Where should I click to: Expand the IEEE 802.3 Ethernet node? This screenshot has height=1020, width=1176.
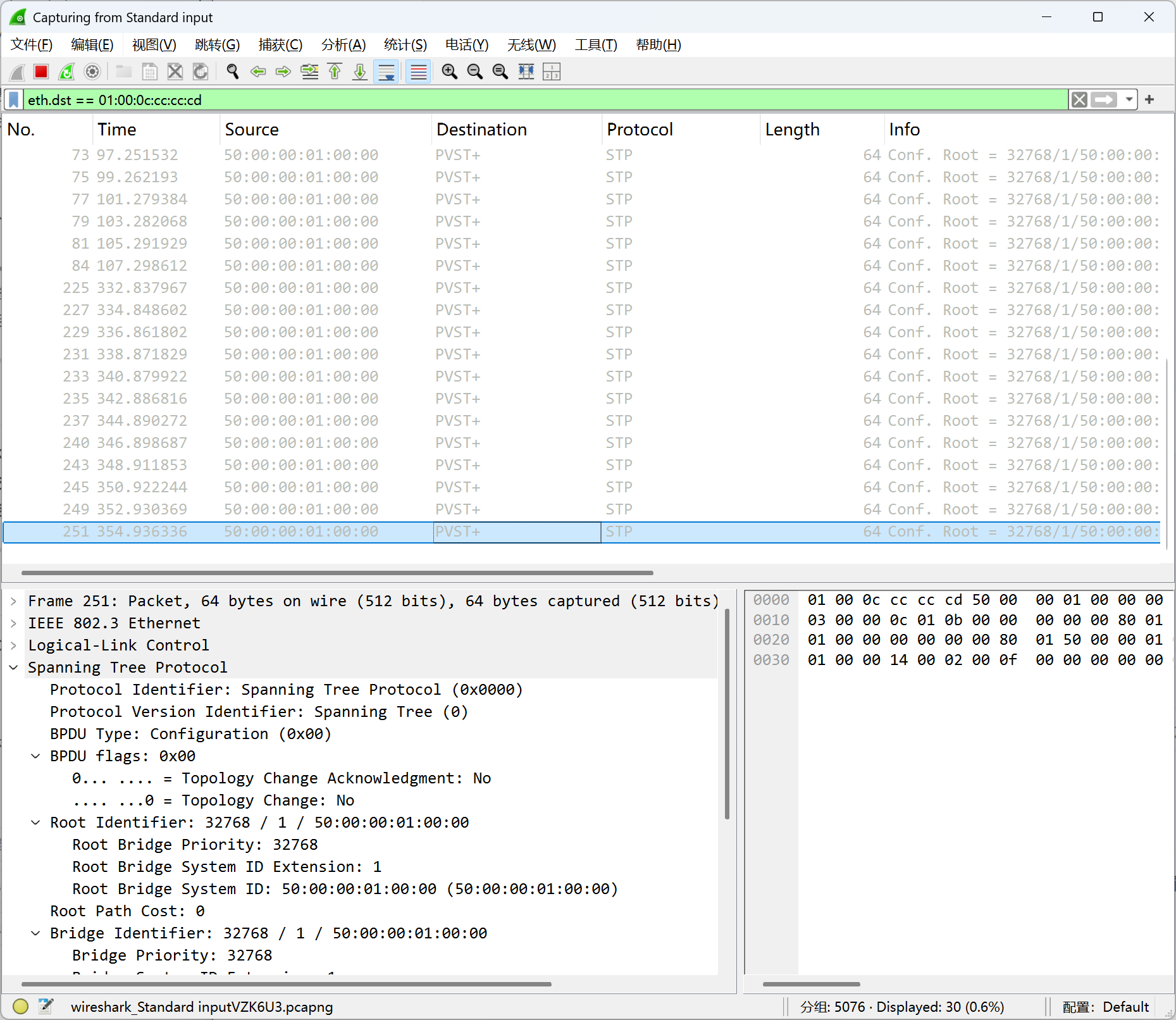tap(13, 623)
